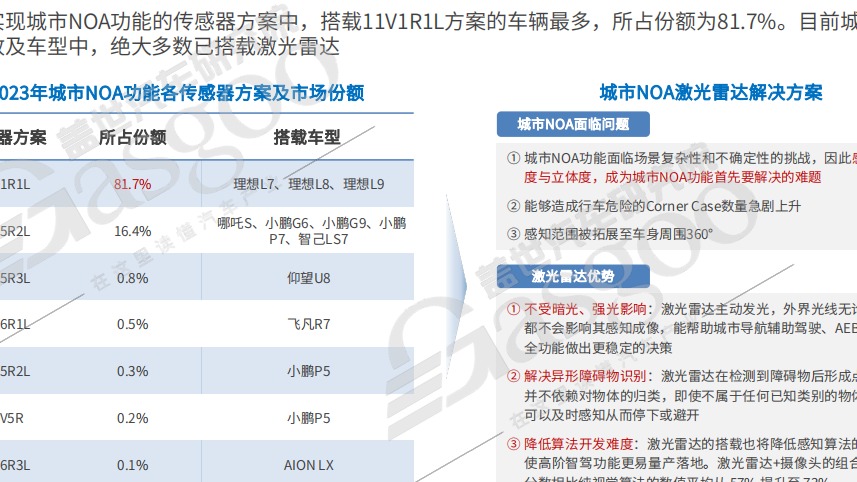857x482 pixels.
Task: Click the '5R2L' cell in the 16.4% row
Action: pyautogui.click(x=15, y=231)
